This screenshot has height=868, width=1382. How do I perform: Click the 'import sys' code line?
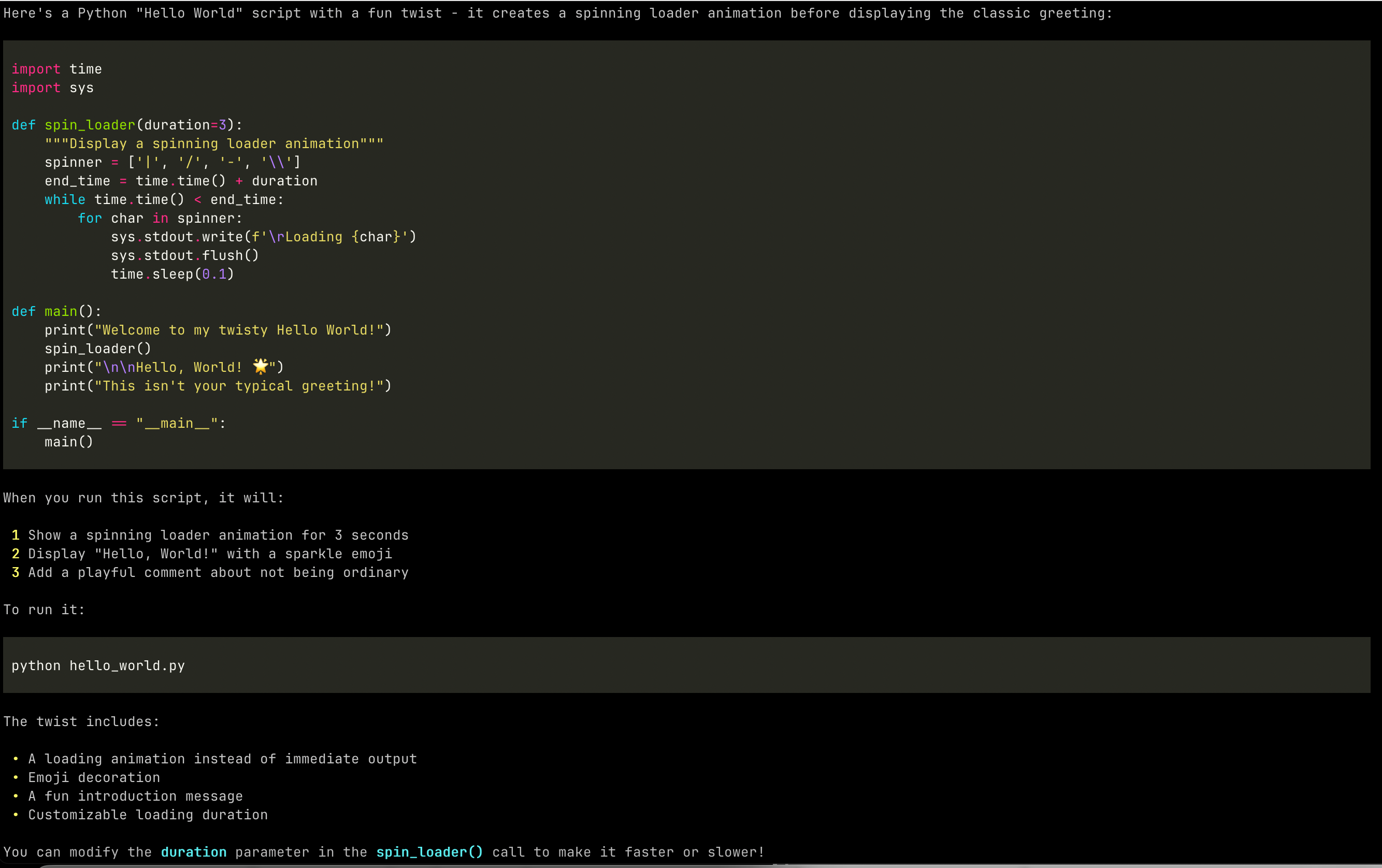53,88
